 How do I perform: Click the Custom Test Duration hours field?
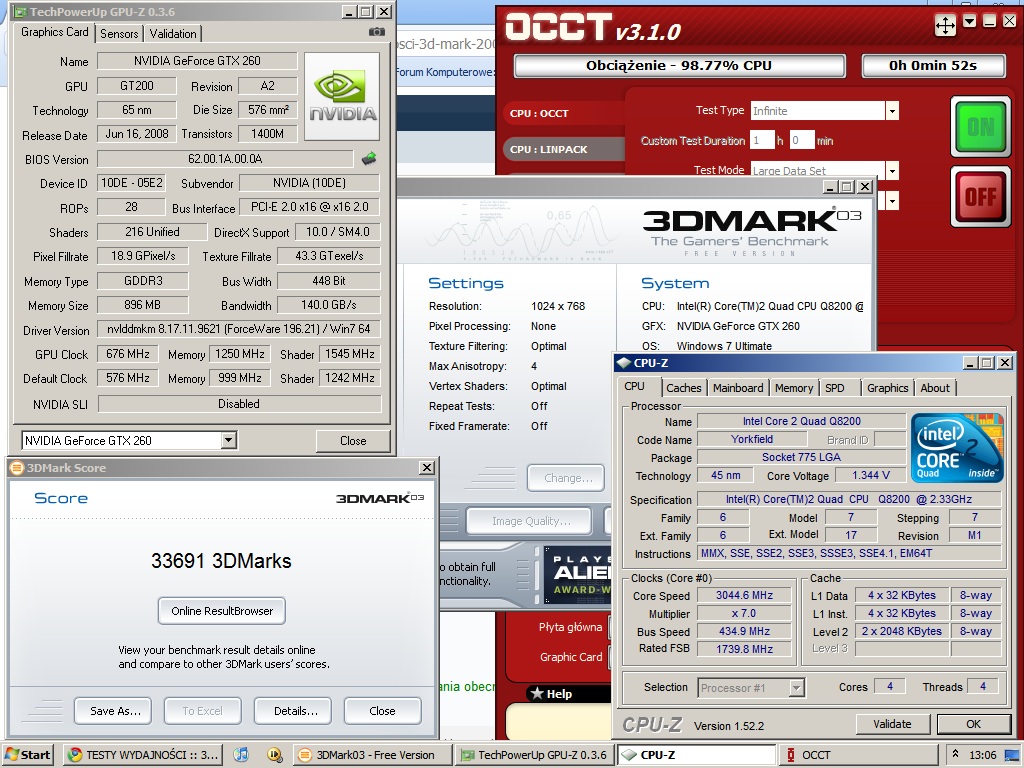click(762, 141)
